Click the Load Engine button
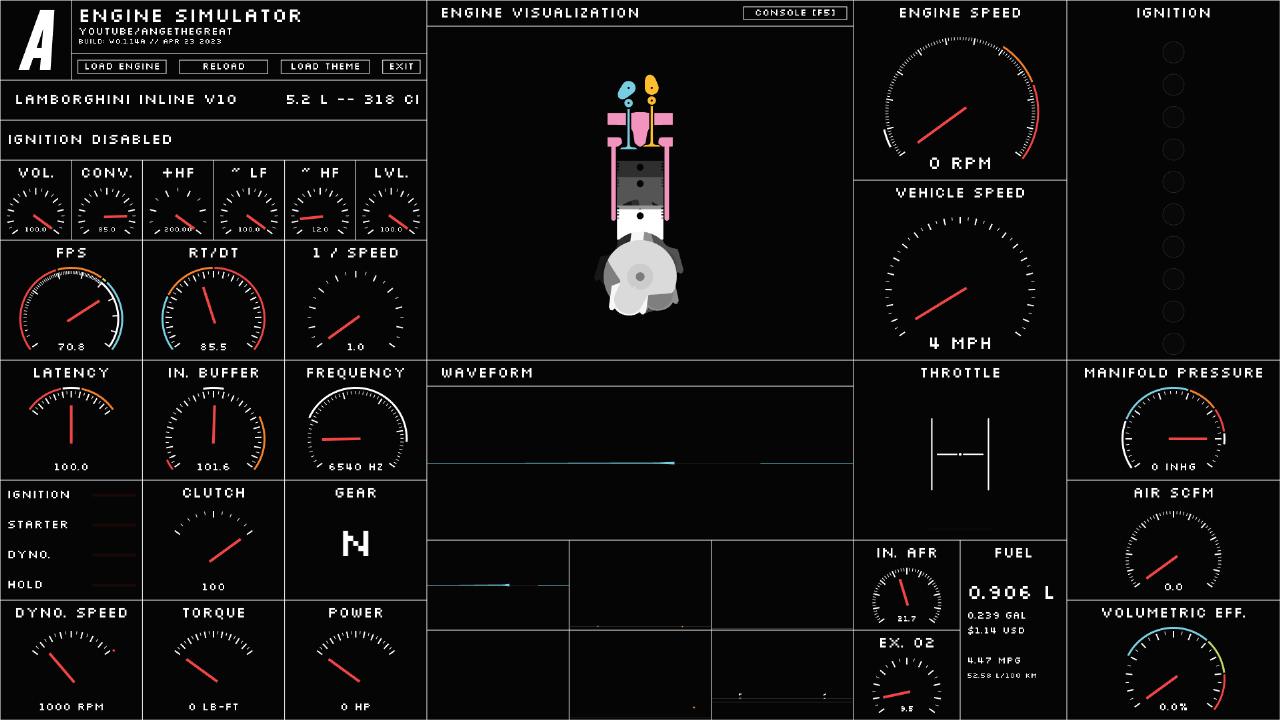The height and width of the screenshot is (720, 1280). tap(122, 67)
